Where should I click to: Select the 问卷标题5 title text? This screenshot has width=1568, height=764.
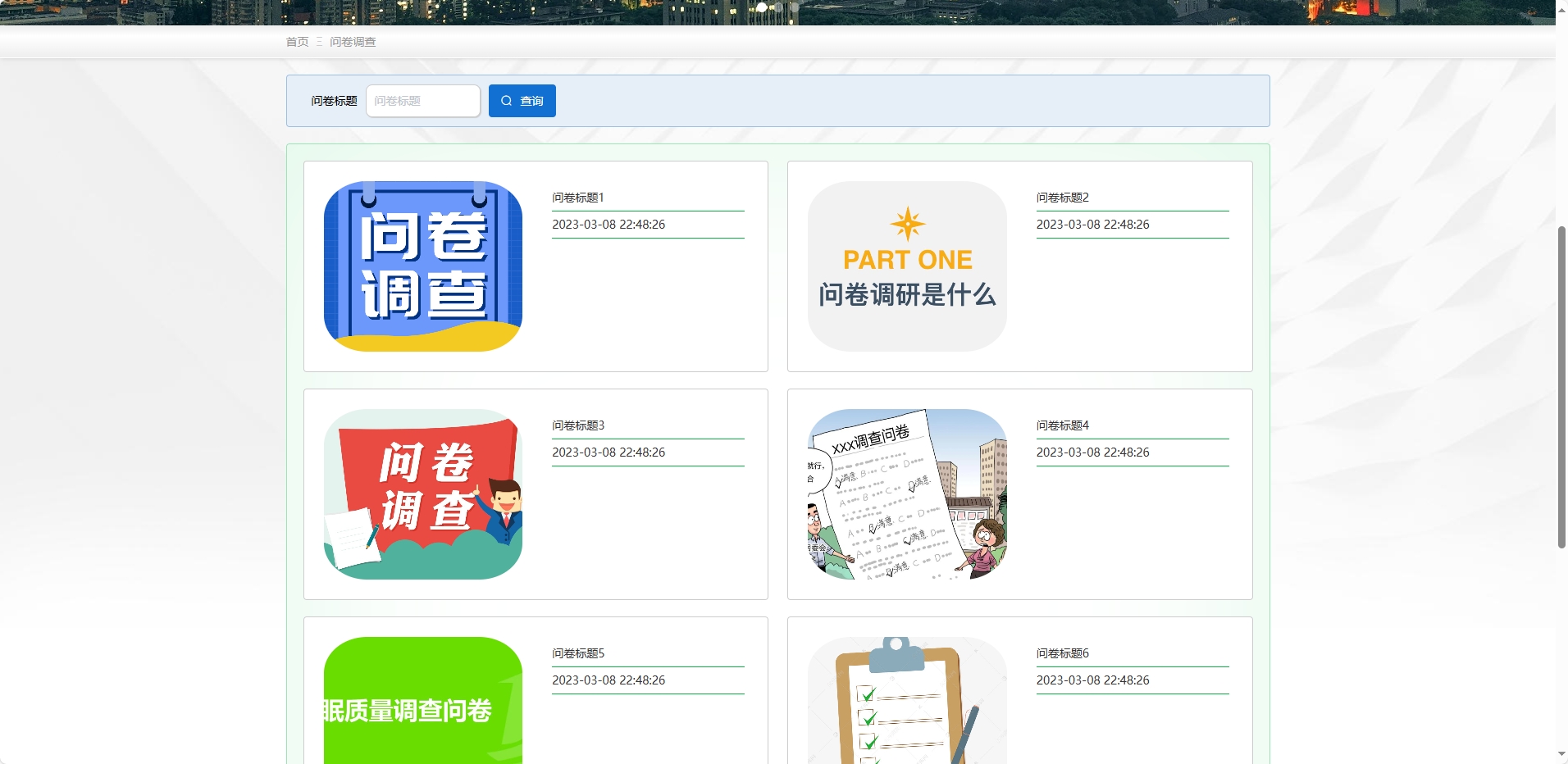pos(578,653)
